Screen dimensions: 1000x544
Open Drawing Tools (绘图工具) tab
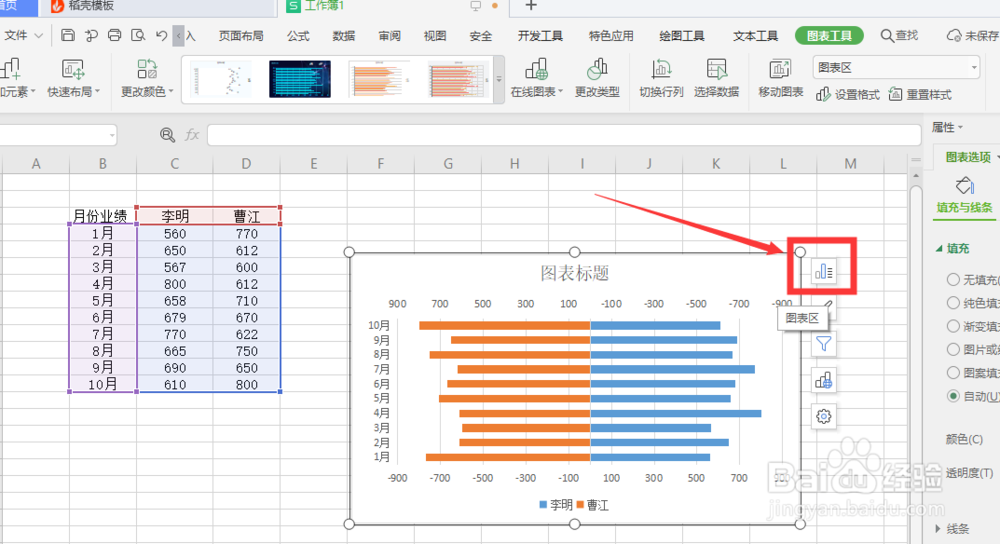coord(682,36)
